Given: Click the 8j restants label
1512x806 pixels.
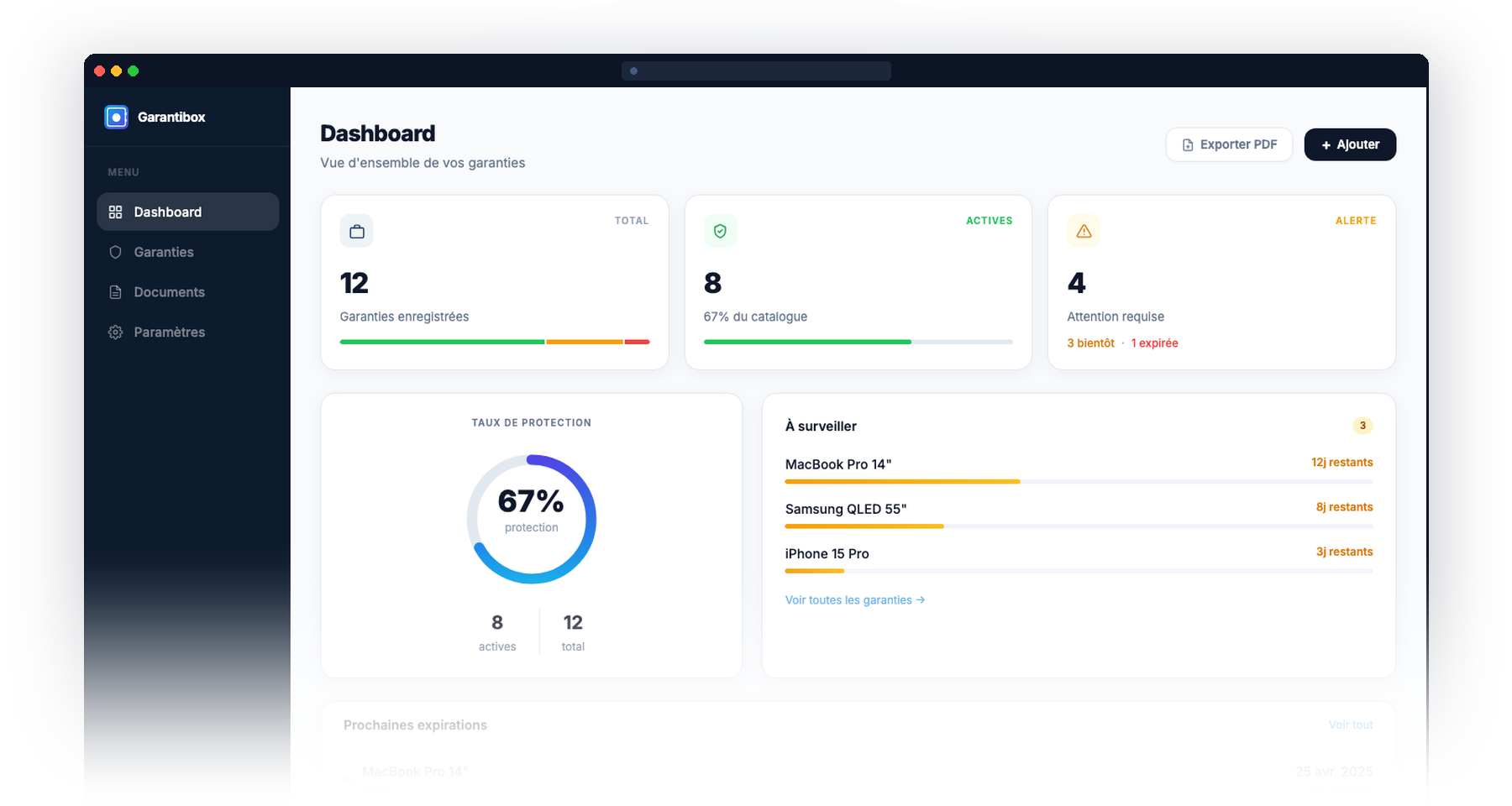Looking at the screenshot, I should [1345, 507].
